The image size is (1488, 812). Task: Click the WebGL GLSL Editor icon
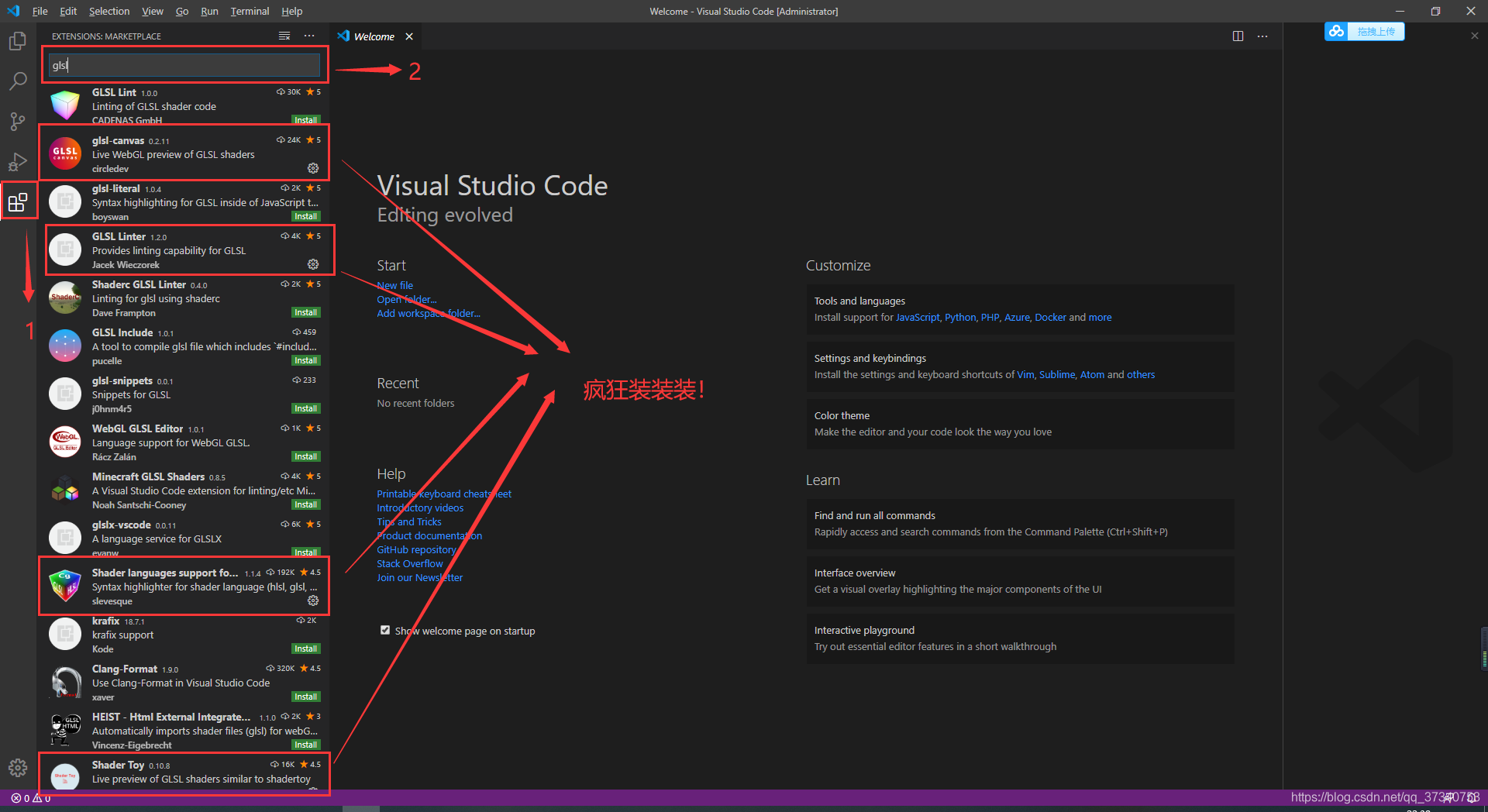click(x=65, y=442)
